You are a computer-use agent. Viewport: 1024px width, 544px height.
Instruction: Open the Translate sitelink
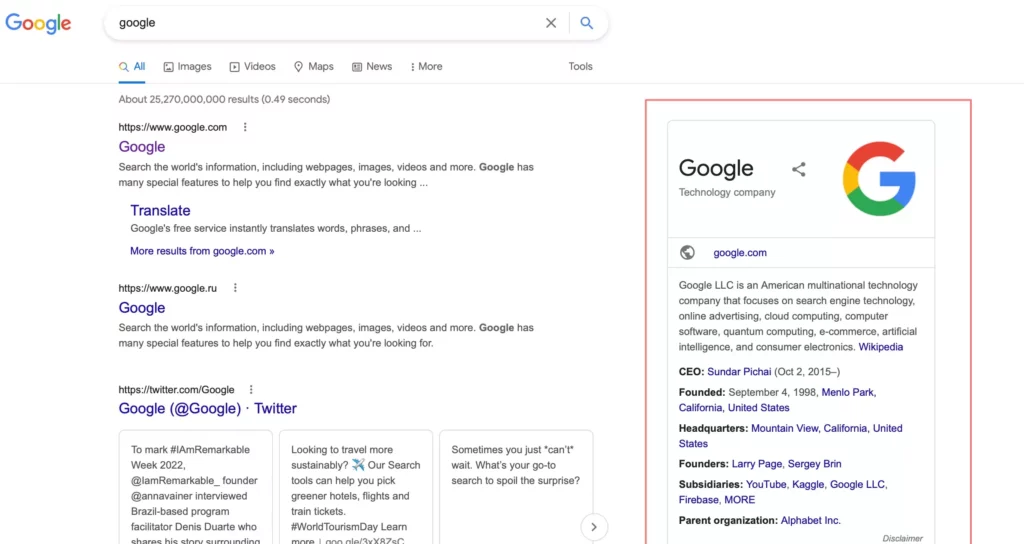pos(160,210)
